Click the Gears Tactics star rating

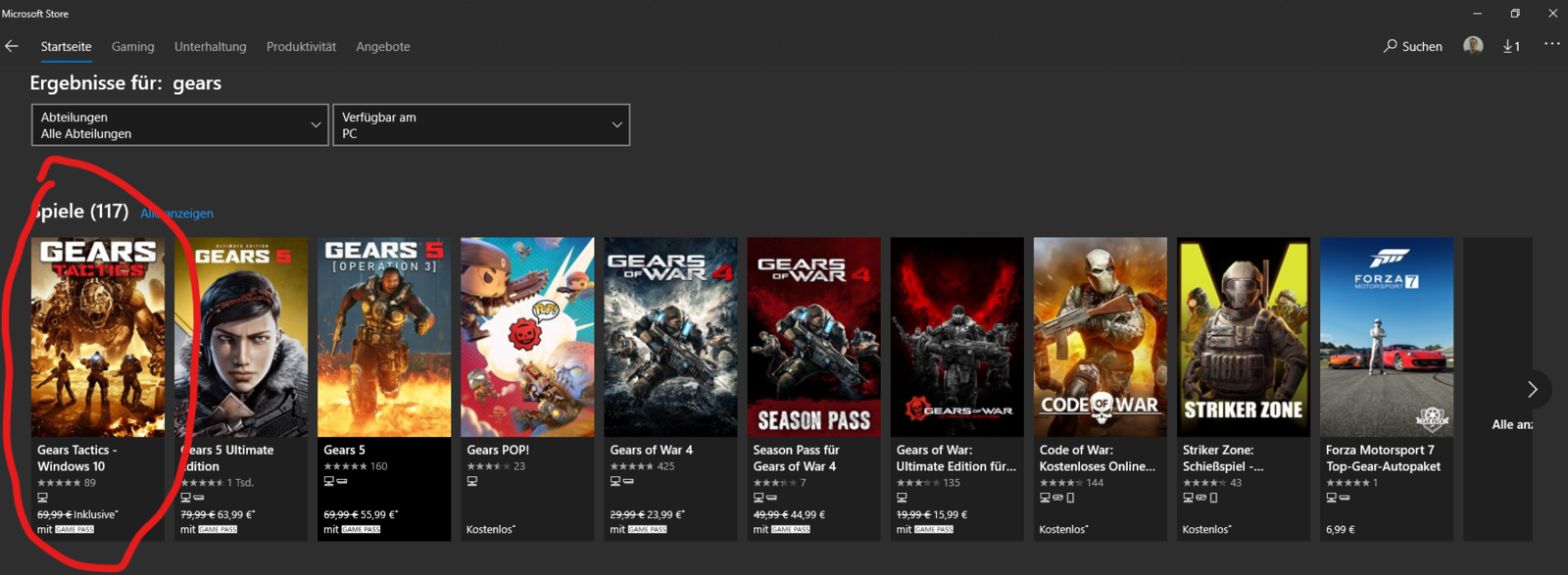point(59,483)
